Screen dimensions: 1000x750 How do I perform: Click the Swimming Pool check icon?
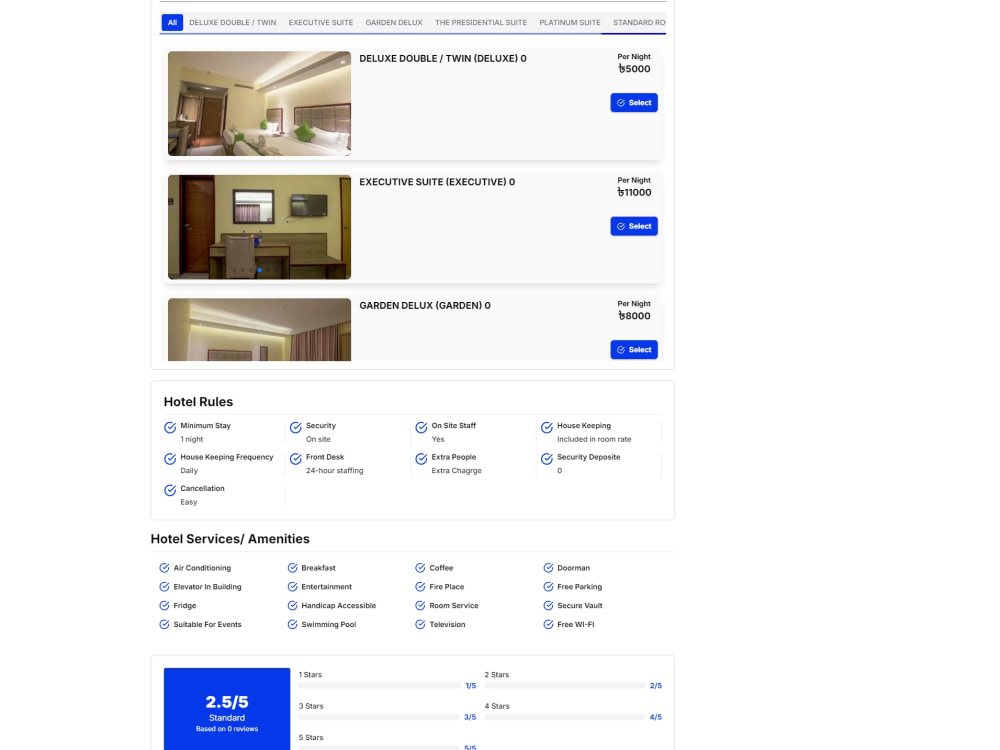293,624
